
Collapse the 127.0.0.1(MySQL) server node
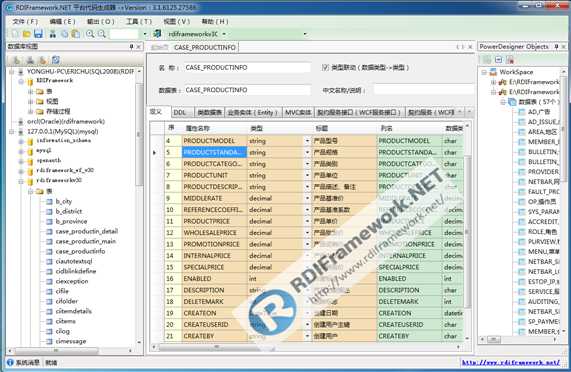coord(11,131)
